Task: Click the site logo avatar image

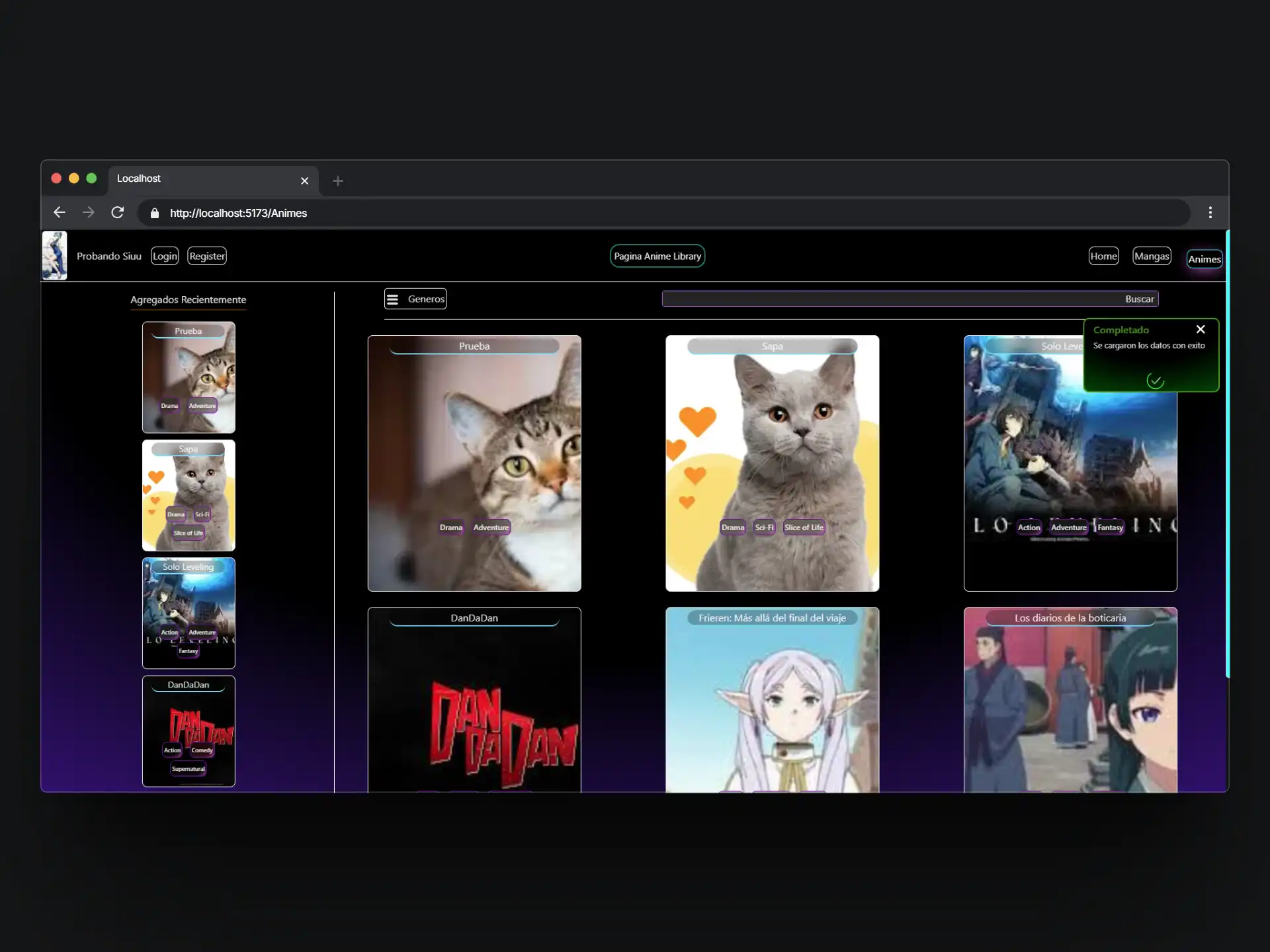Action: click(x=54, y=255)
